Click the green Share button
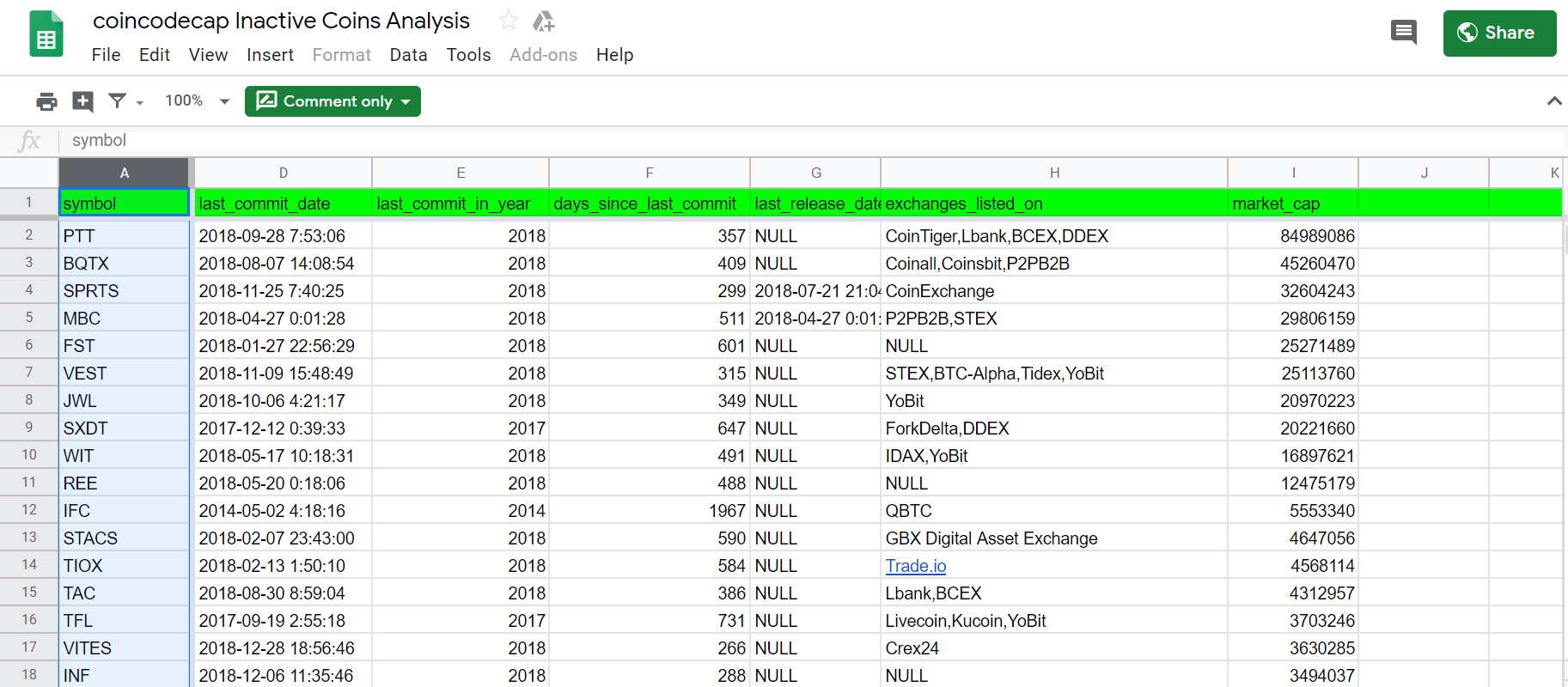 [1499, 33]
